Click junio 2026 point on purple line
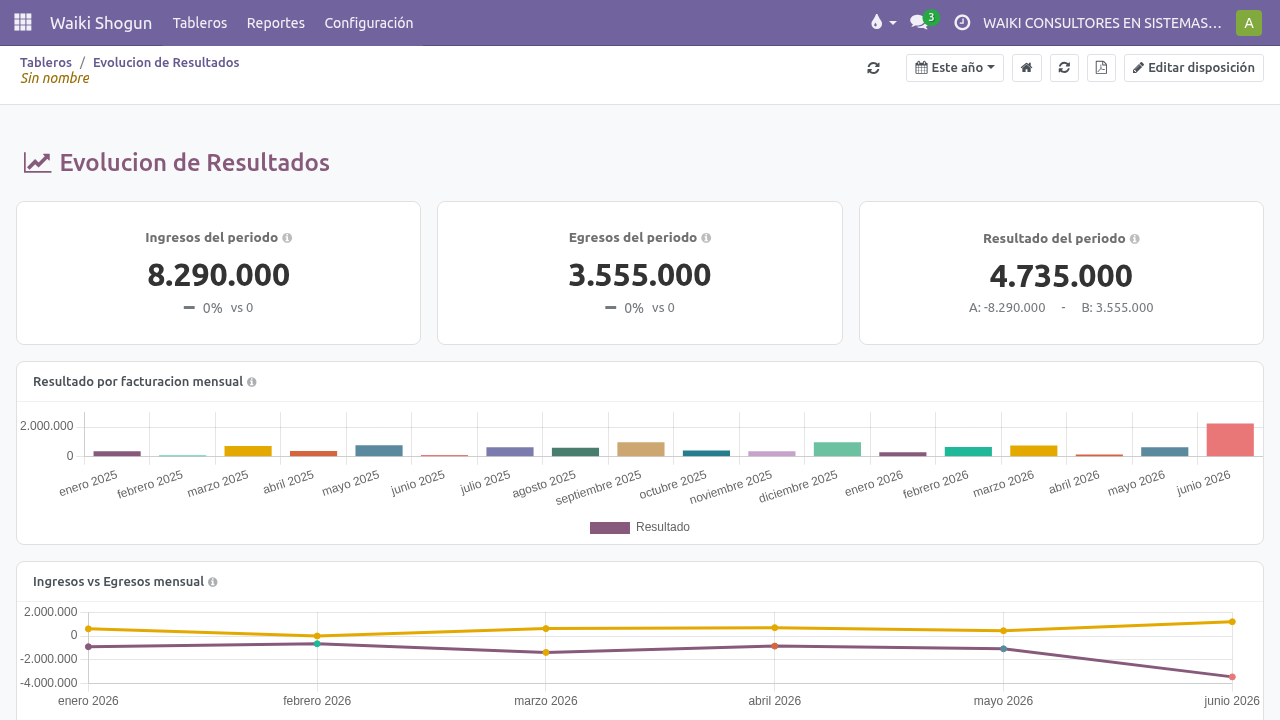1280x720 pixels. 1232,677
